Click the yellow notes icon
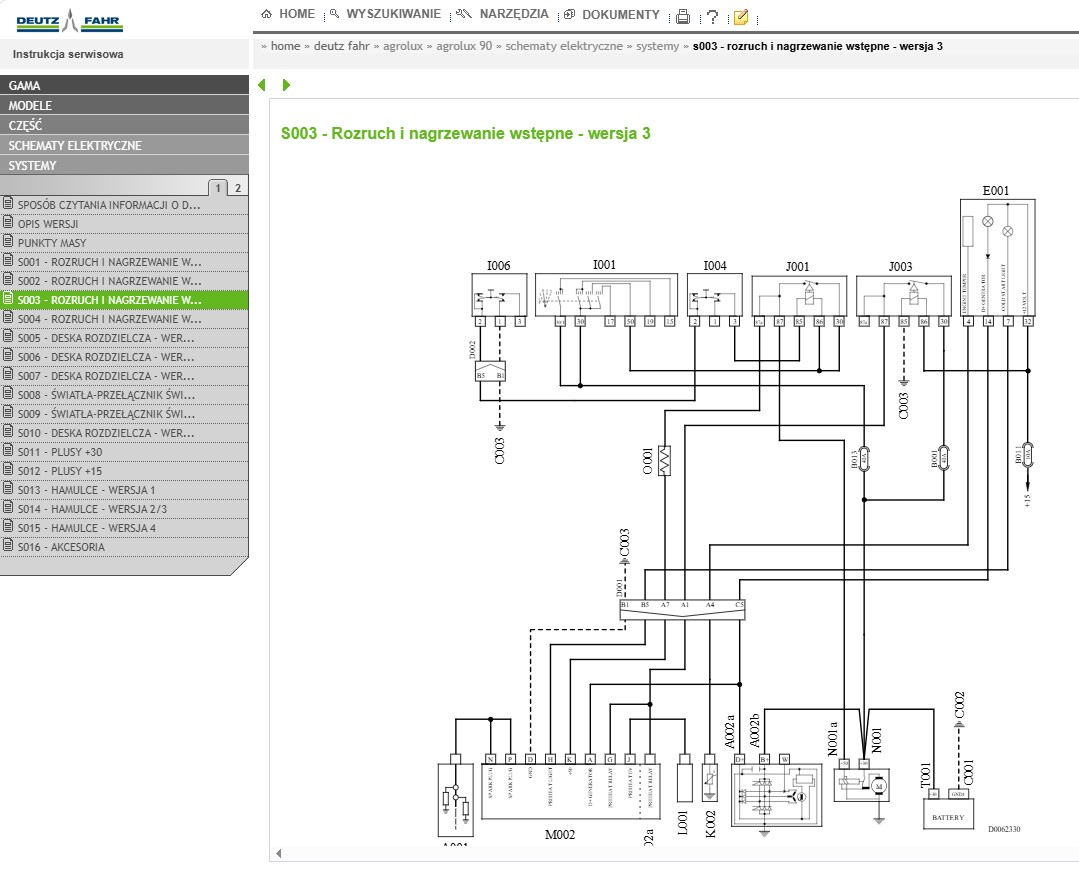Viewport: 1079px width, 869px height. [x=740, y=17]
